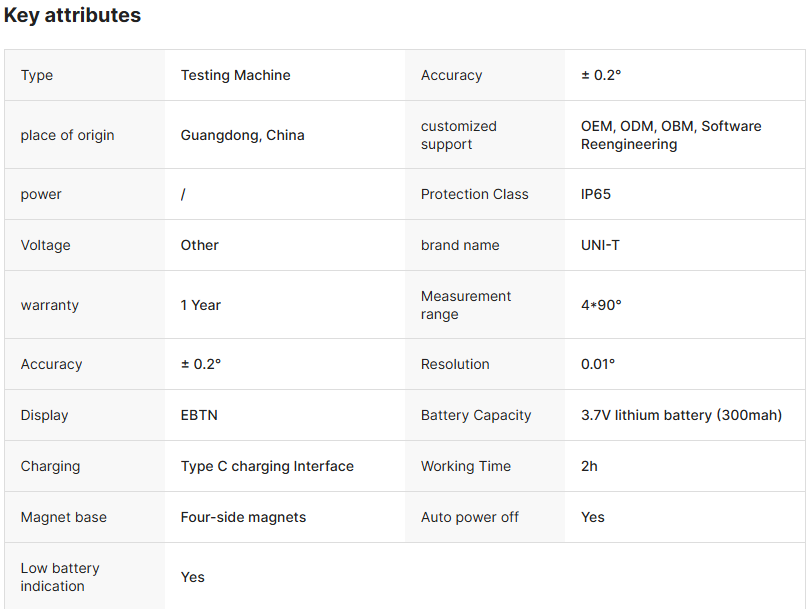Screen dimensions: 807x609
Task: Click the place of origin label
Action: pos(67,135)
